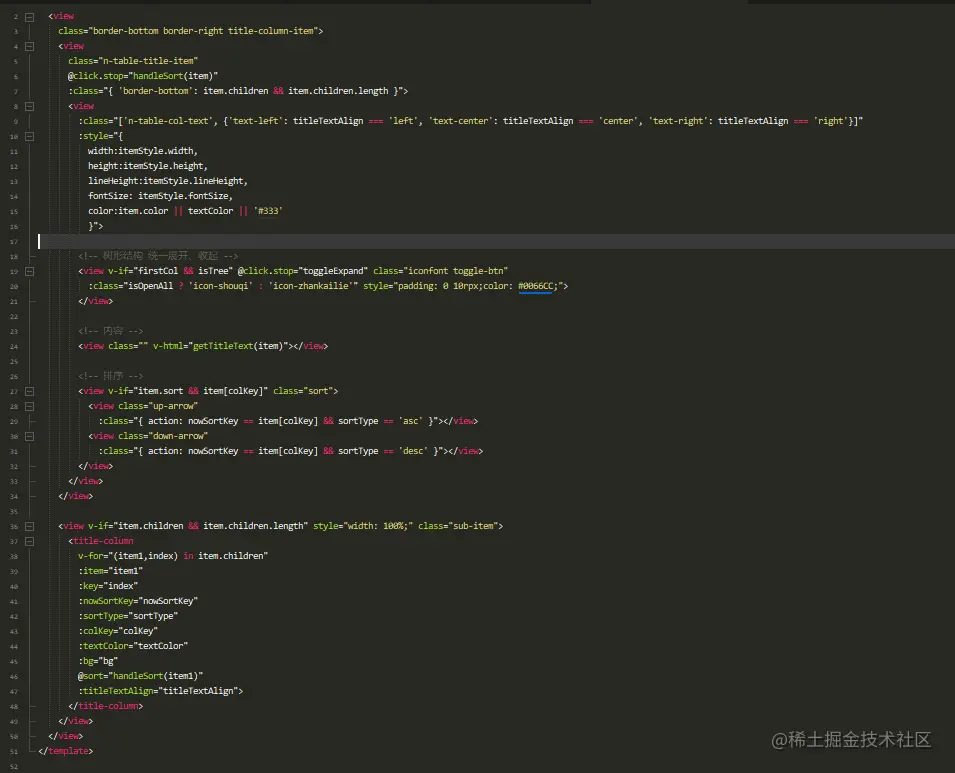Place cursor on empty highlighted line 17

click(x=496, y=241)
